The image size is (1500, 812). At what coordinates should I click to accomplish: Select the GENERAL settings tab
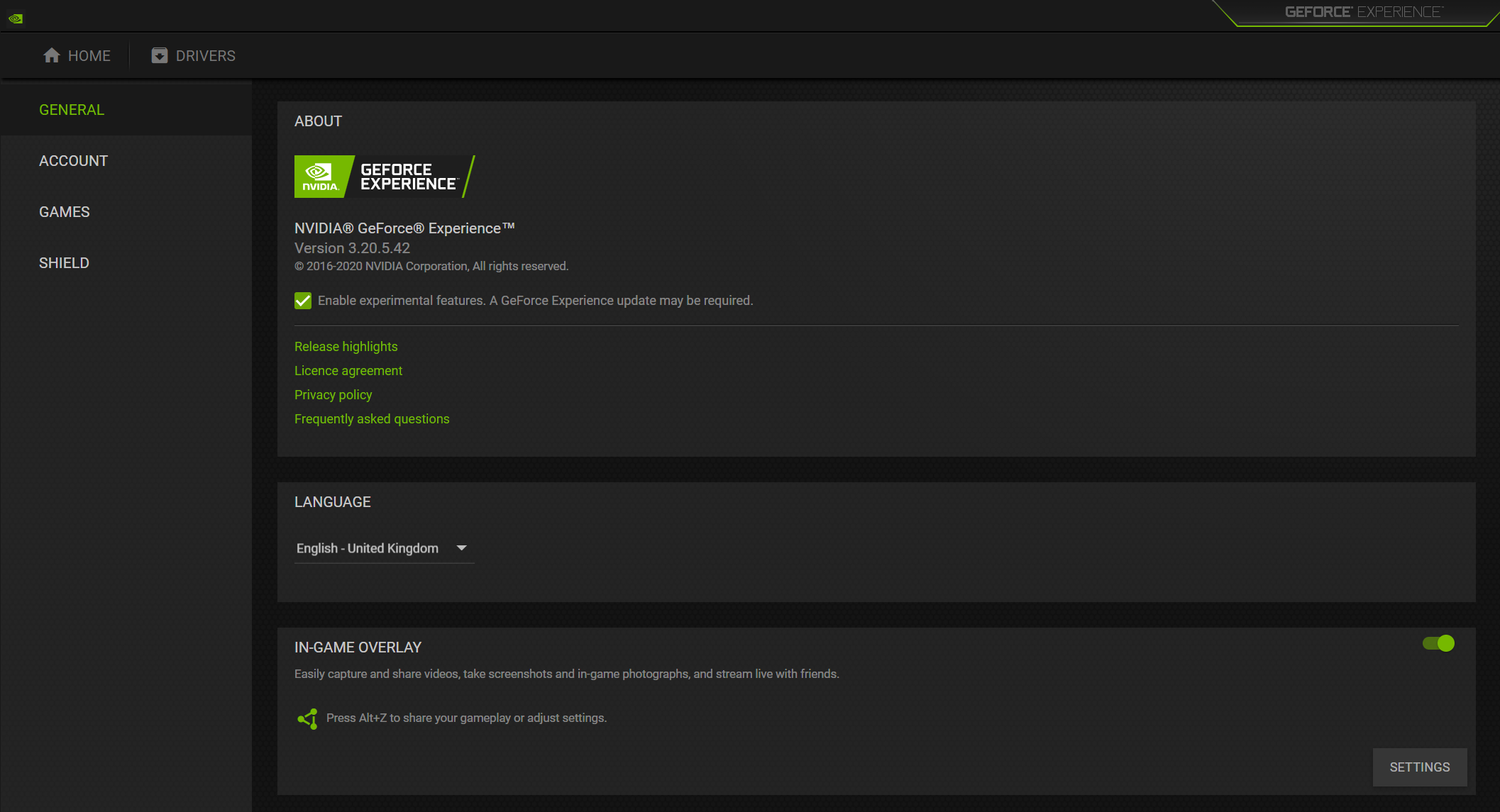click(x=72, y=109)
